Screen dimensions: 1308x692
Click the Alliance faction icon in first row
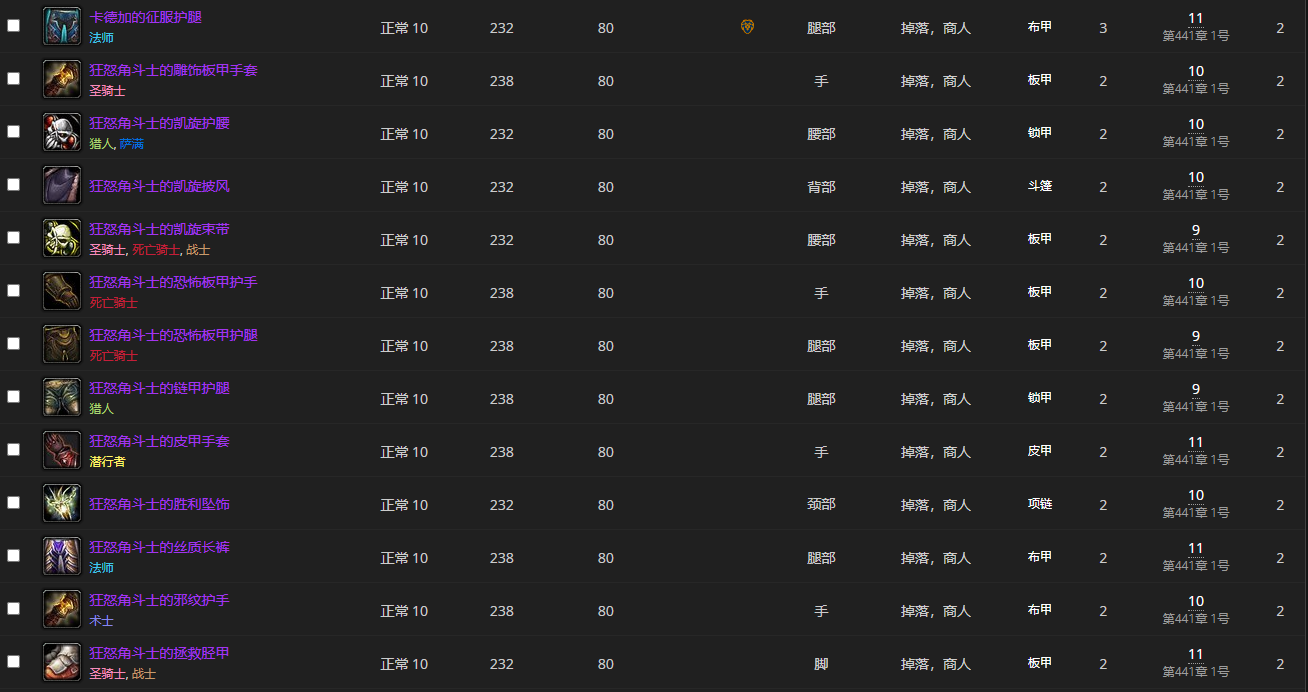click(x=747, y=27)
